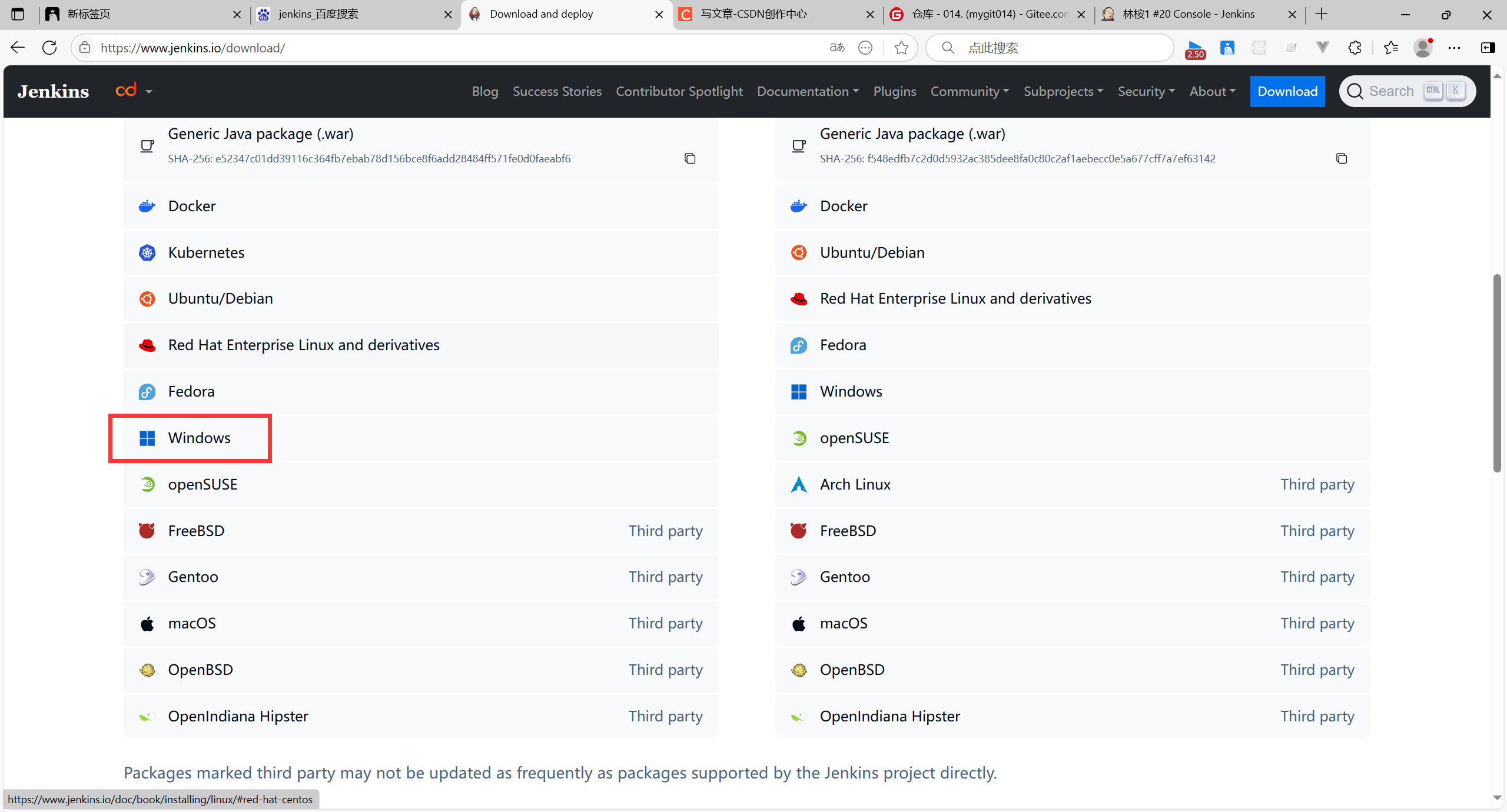Click the left column Generic Java package cup icon
This screenshot has height=812, width=1507.
[147, 146]
